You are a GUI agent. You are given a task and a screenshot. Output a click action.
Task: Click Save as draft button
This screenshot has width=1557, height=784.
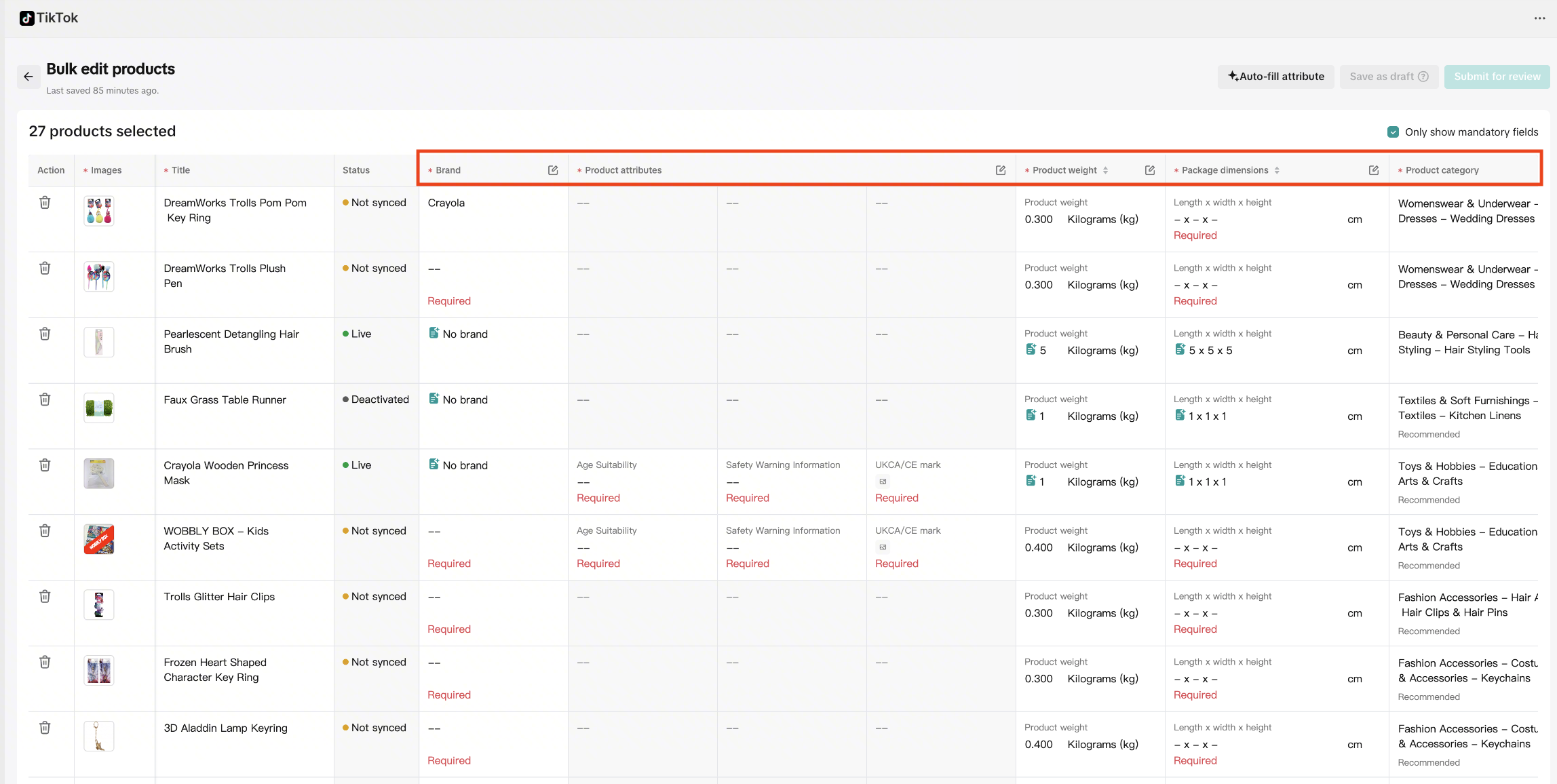(1389, 77)
